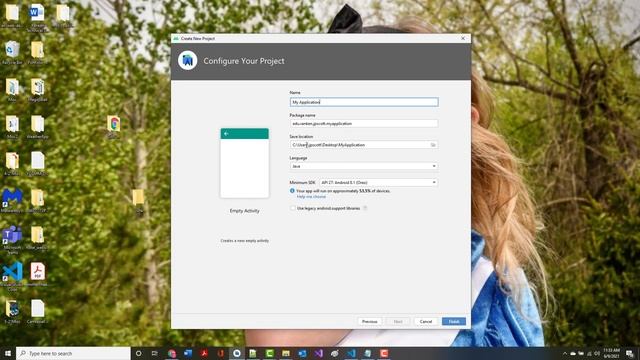Click the Cortana circle on the taskbar

tap(138, 353)
